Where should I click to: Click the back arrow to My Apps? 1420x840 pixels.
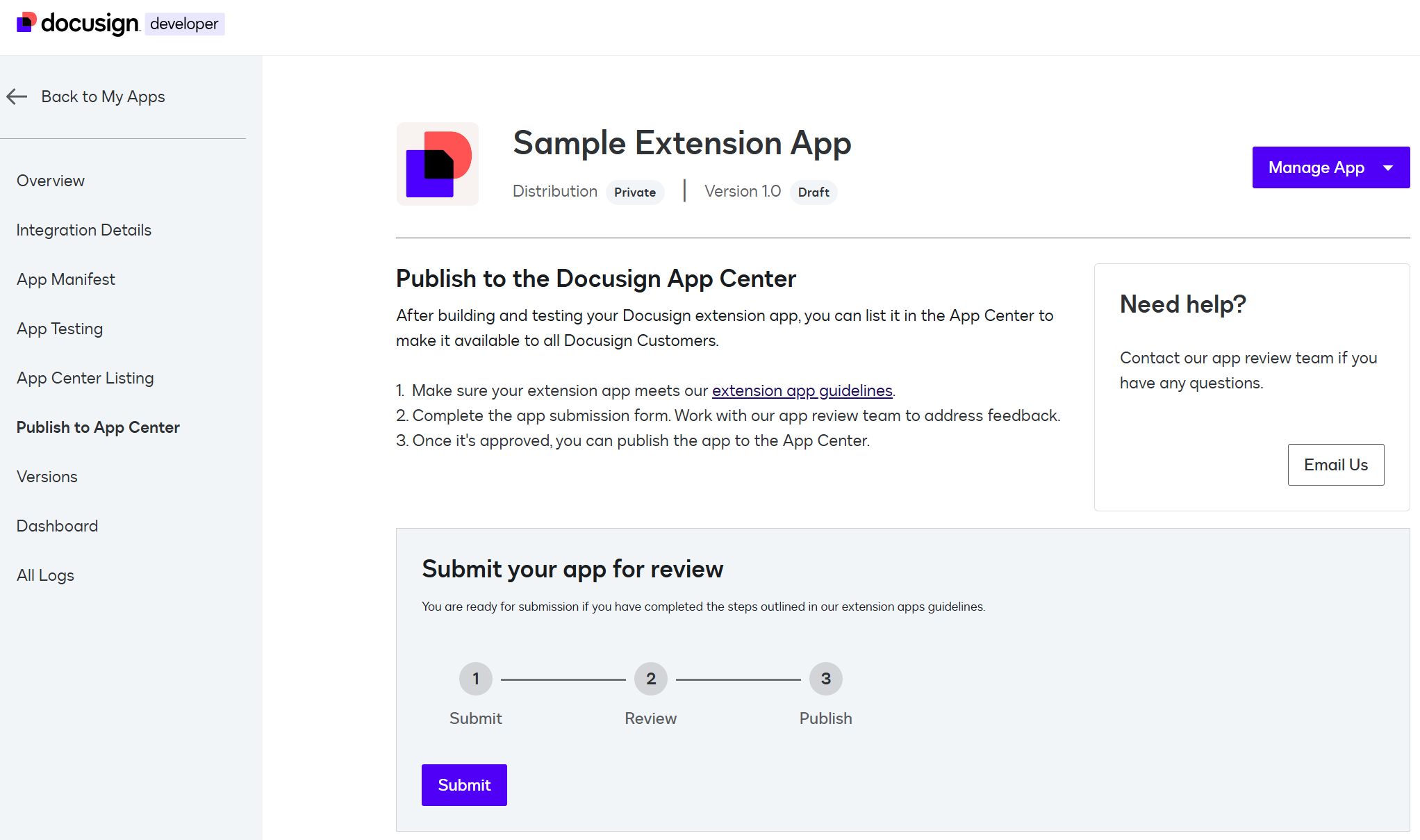click(17, 97)
